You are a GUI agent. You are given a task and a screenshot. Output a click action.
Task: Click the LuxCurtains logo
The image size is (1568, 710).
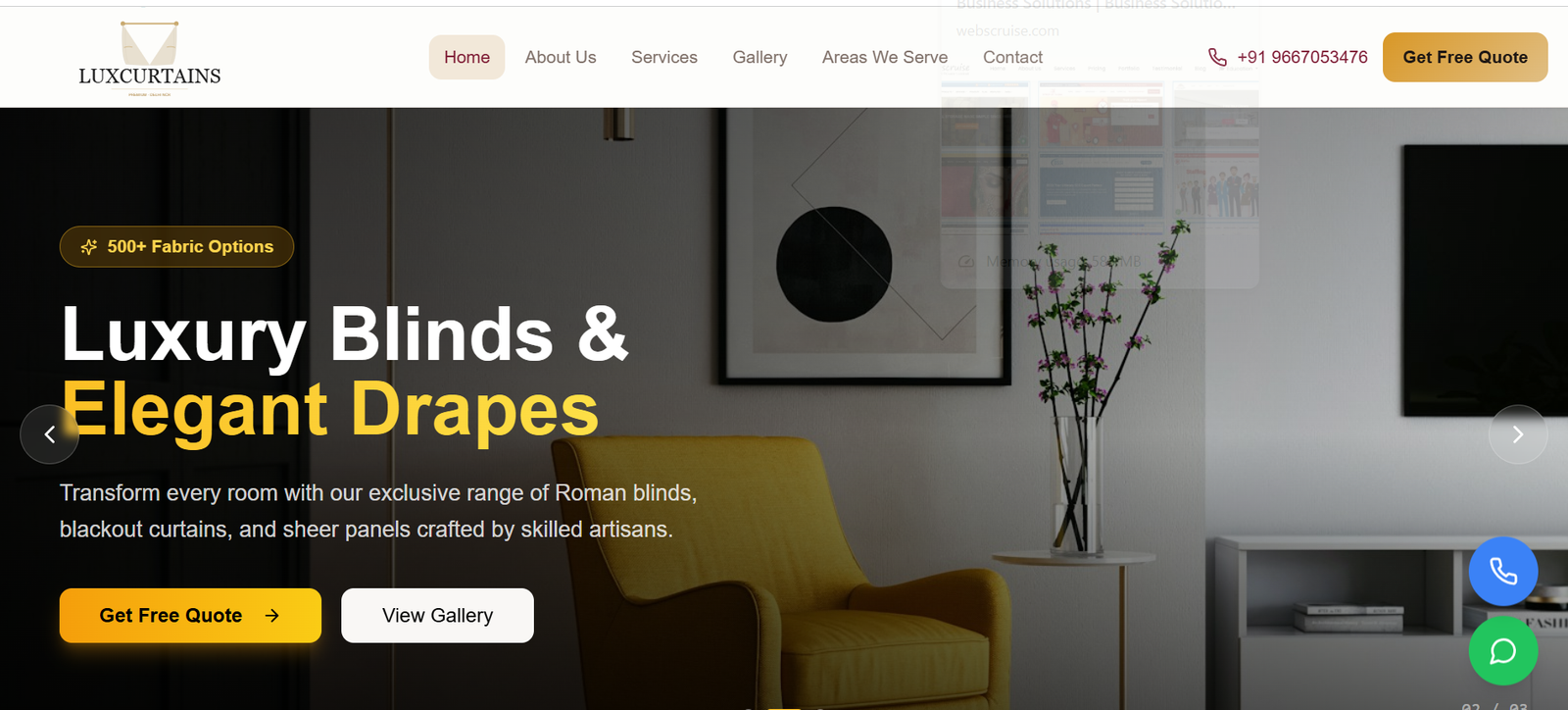tap(149, 59)
